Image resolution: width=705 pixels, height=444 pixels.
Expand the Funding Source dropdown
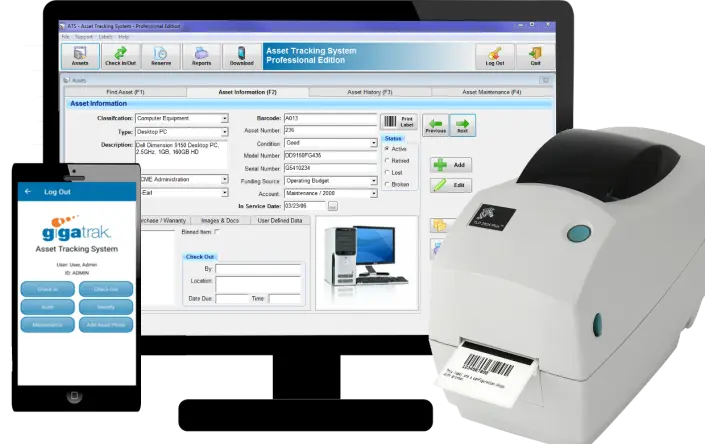(x=373, y=181)
